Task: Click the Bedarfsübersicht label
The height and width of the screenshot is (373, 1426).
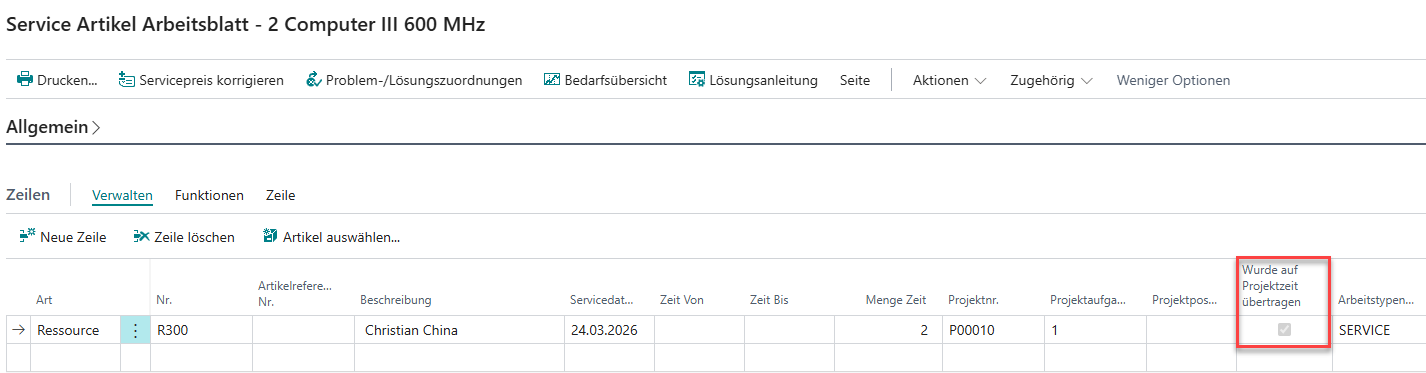Action: [616, 80]
